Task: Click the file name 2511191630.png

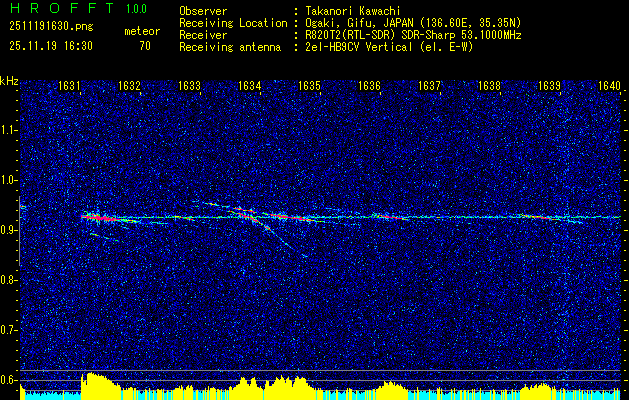Action: [51, 26]
